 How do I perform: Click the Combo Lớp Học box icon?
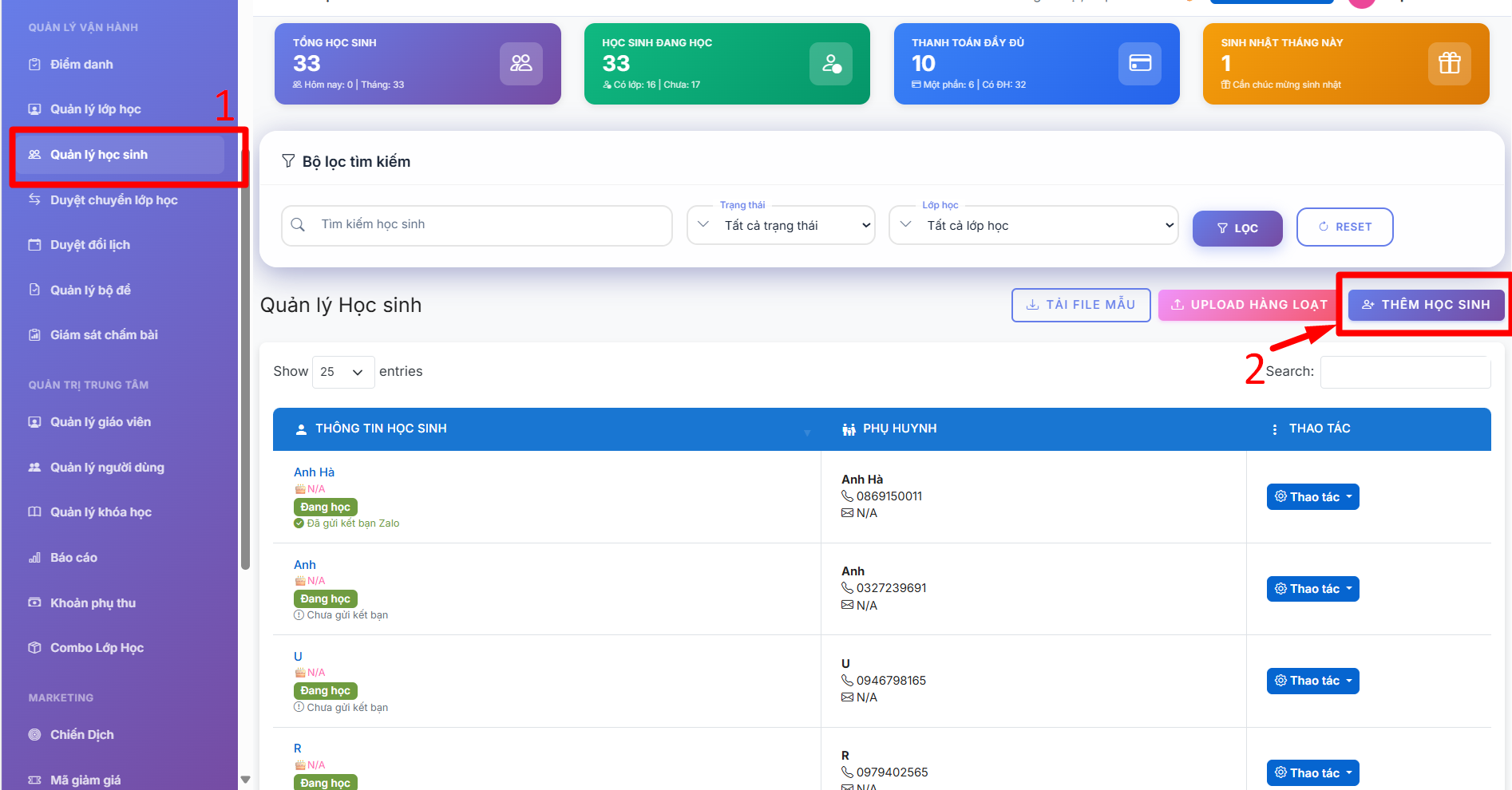(34, 648)
